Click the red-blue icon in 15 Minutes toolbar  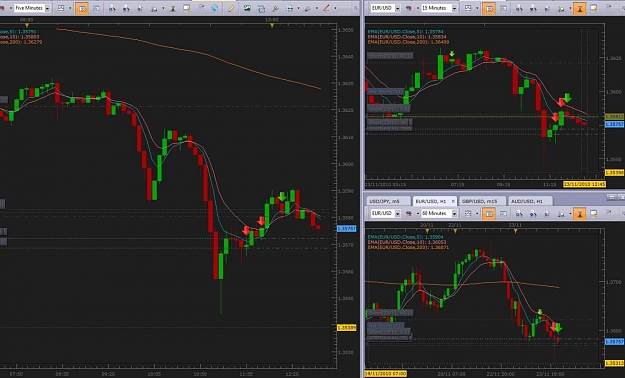click(409, 8)
